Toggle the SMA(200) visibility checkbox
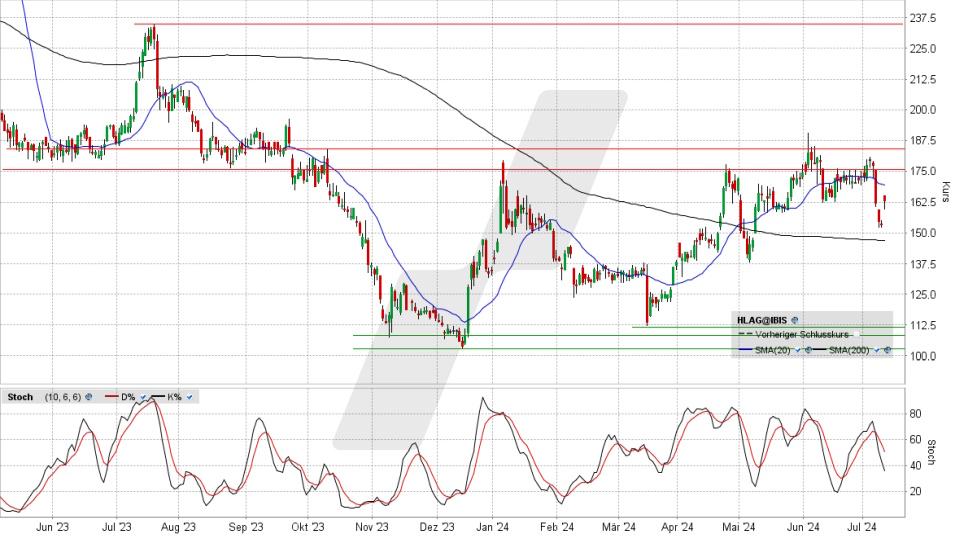The height and width of the screenshot is (540, 960). coord(877,350)
